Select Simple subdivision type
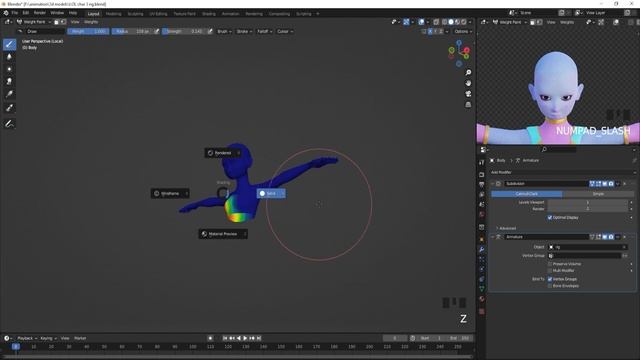The image size is (640, 360). [x=598, y=194]
